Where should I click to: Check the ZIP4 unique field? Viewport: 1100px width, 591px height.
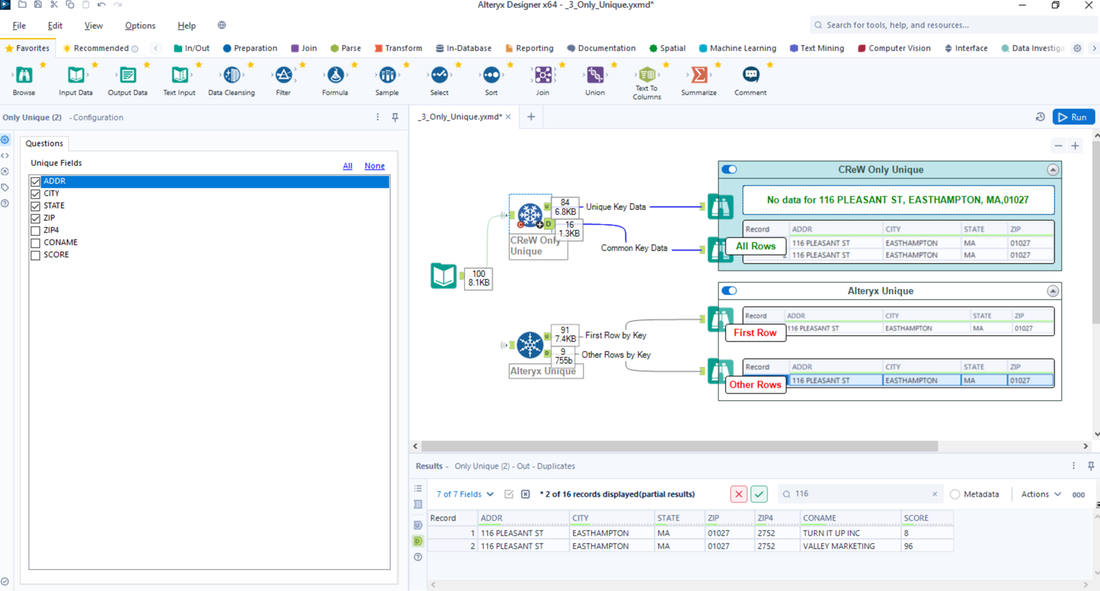[35, 230]
